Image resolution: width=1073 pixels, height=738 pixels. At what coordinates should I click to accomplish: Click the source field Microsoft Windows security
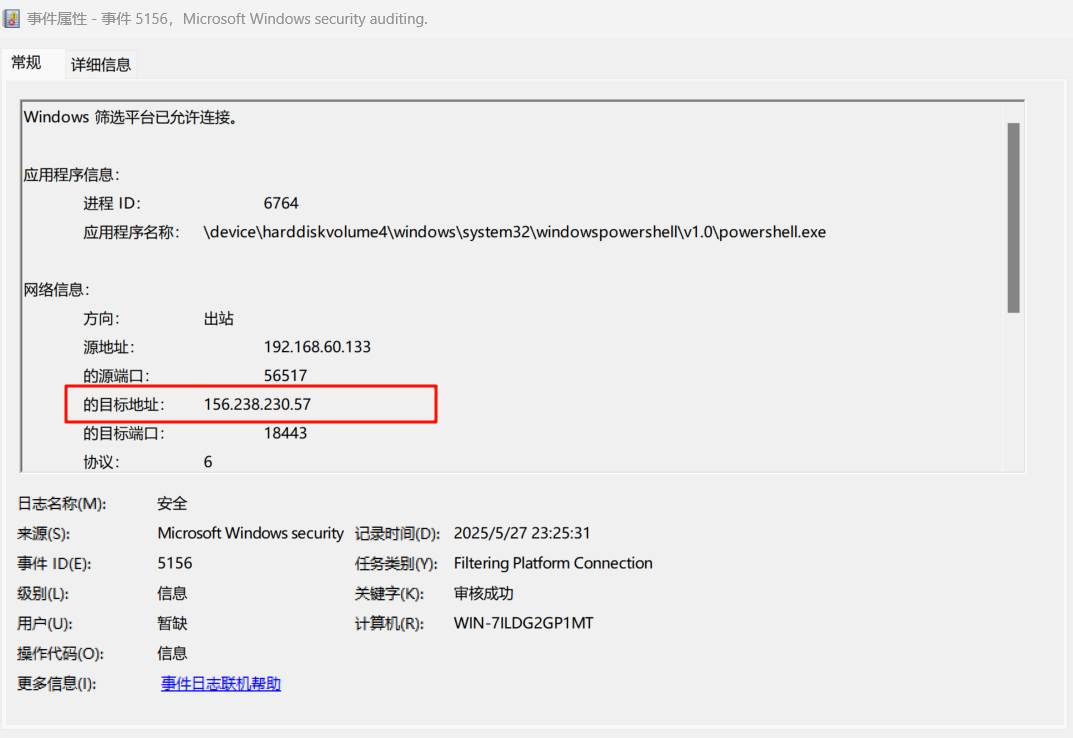coord(250,533)
